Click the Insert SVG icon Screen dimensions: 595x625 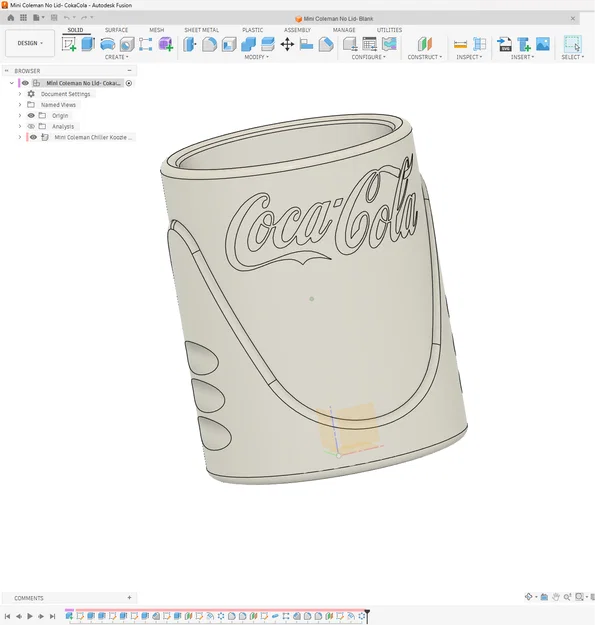click(x=505, y=44)
